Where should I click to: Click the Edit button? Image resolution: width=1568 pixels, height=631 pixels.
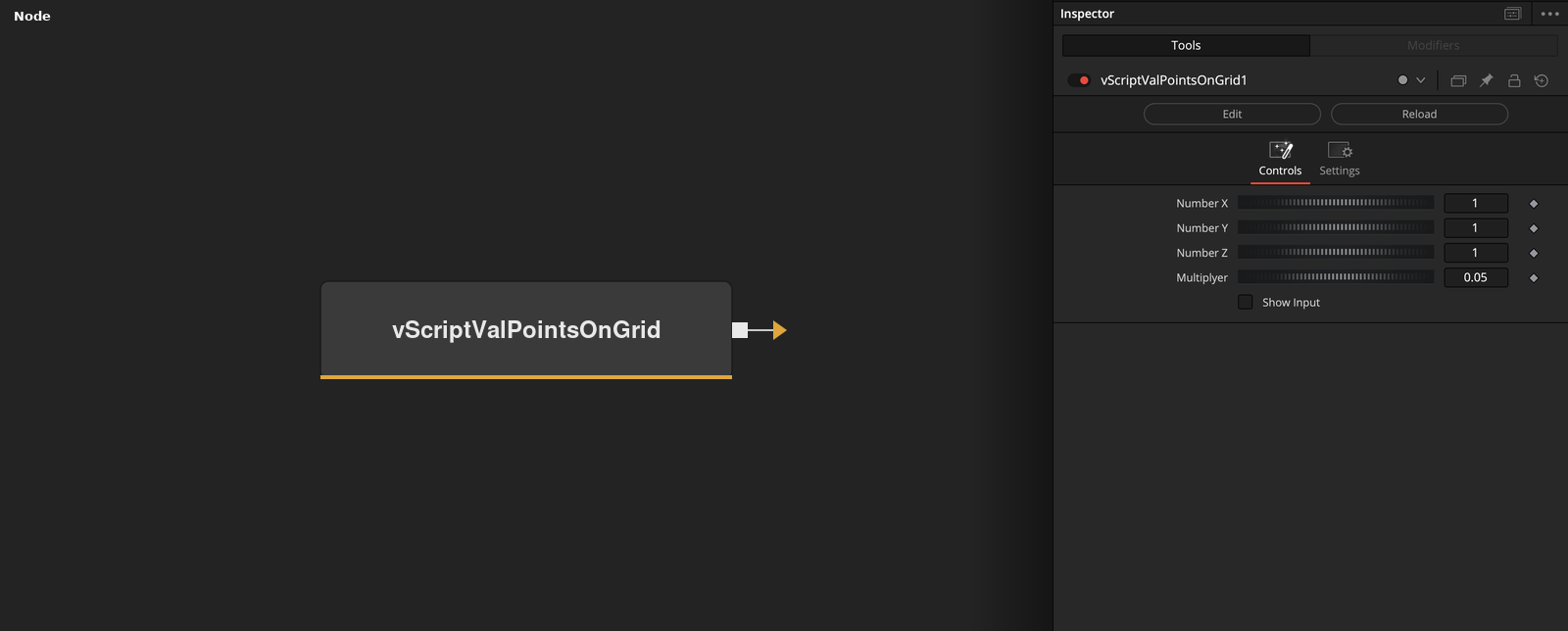click(x=1232, y=115)
